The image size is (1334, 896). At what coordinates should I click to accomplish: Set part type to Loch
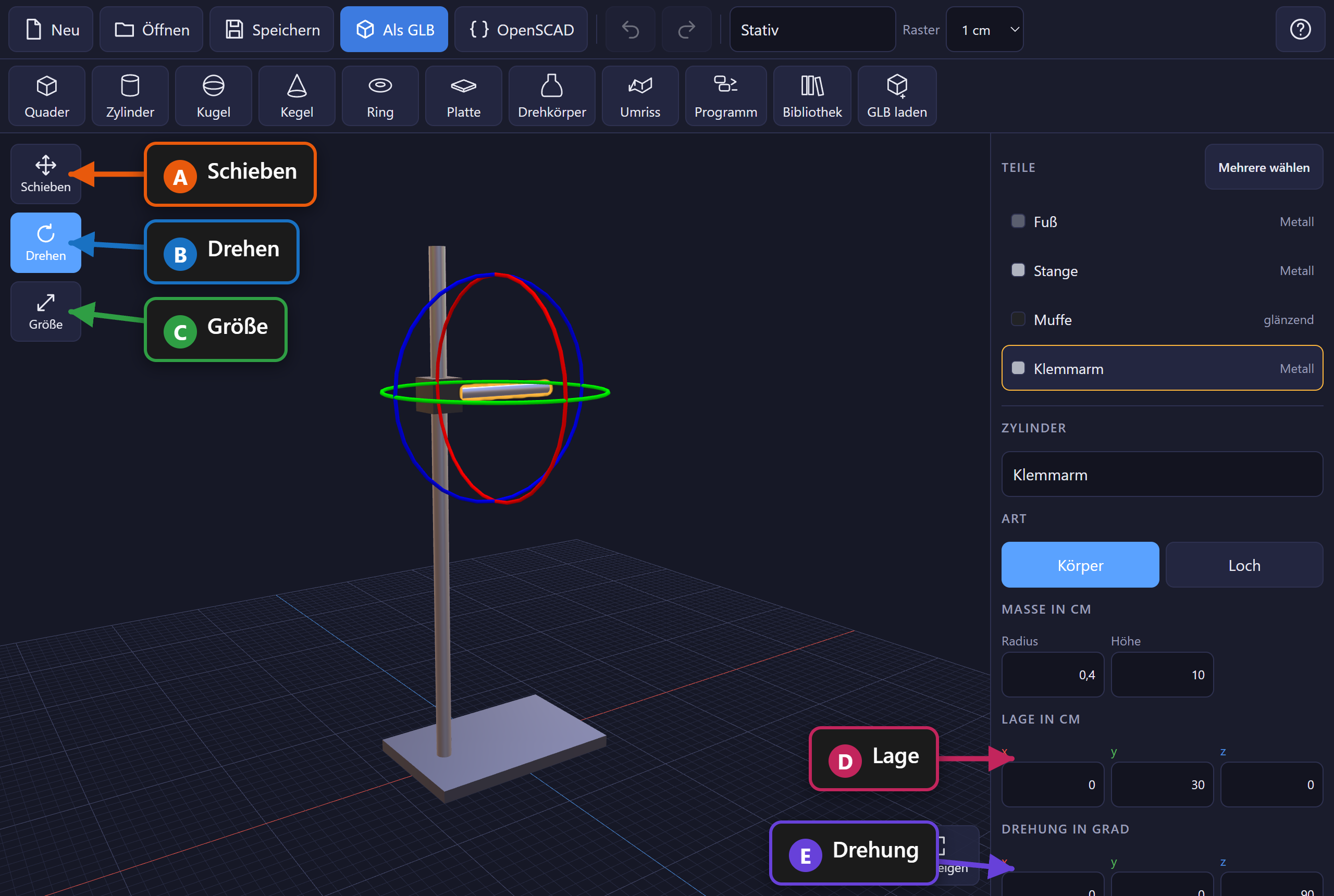pos(1244,565)
